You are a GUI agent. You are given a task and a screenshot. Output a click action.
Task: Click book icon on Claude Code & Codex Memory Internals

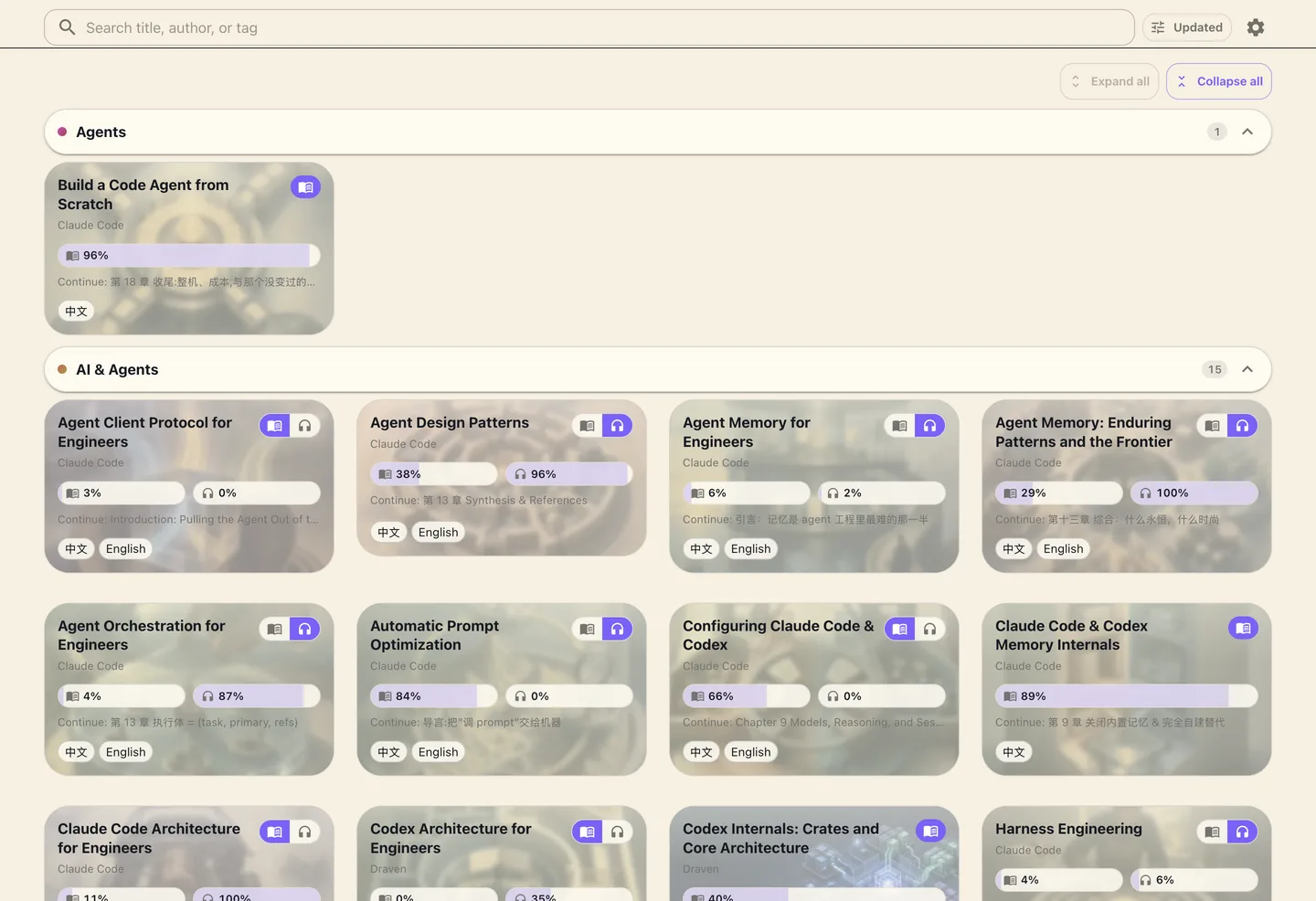[1243, 628]
